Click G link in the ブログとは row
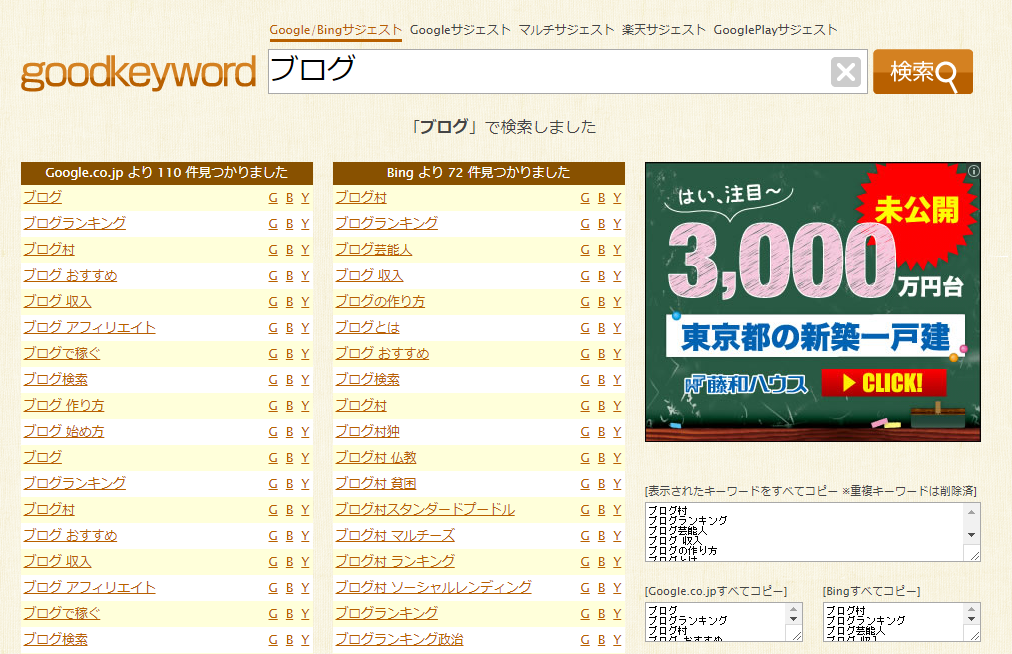1012x654 pixels. [585, 328]
